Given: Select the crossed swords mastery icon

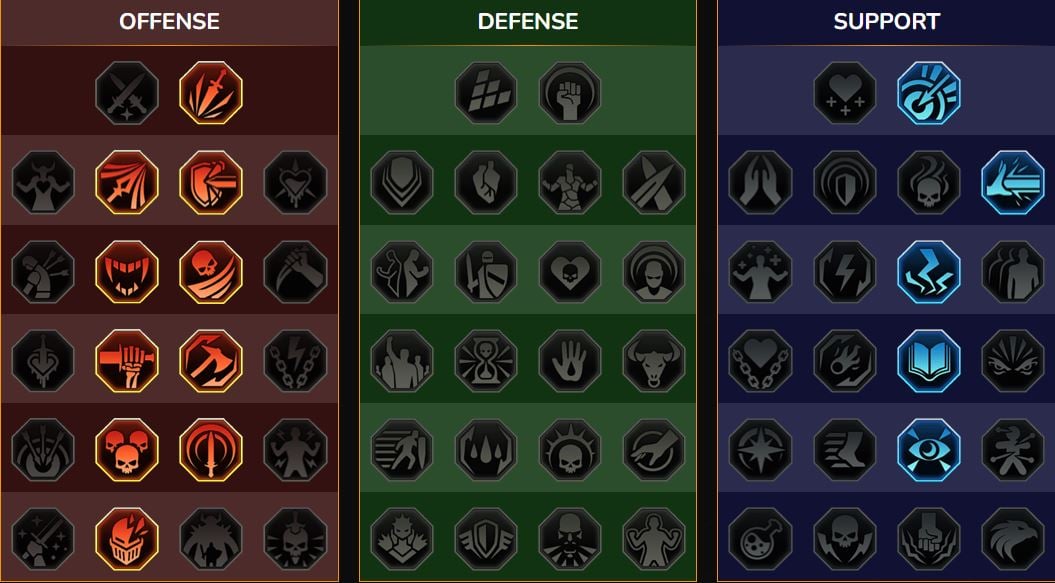Looking at the screenshot, I should click(x=126, y=93).
